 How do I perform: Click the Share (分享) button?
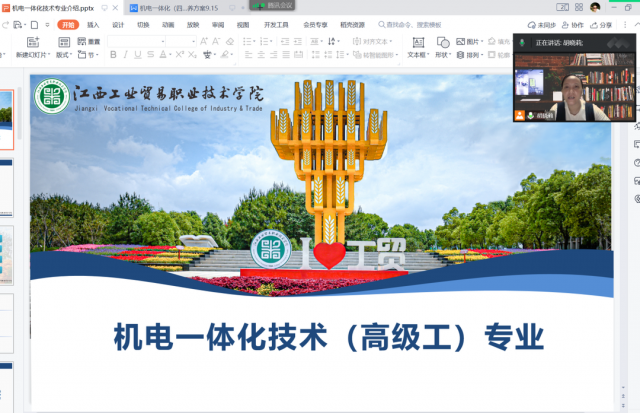[602, 24]
